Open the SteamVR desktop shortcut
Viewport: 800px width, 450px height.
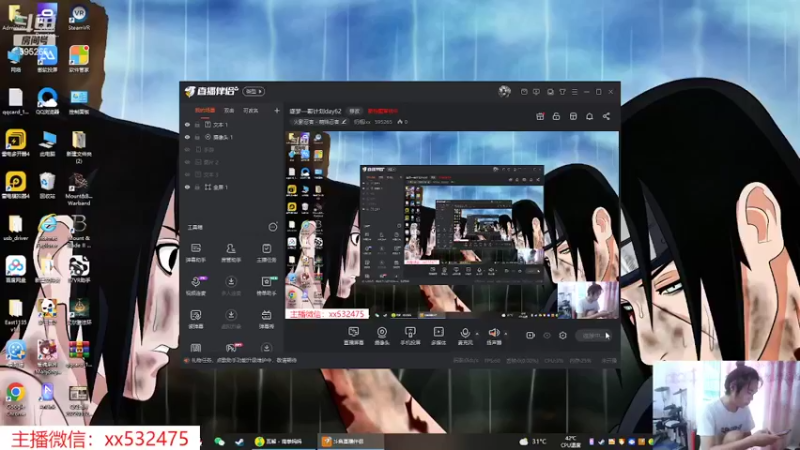[x=79, y=18]
